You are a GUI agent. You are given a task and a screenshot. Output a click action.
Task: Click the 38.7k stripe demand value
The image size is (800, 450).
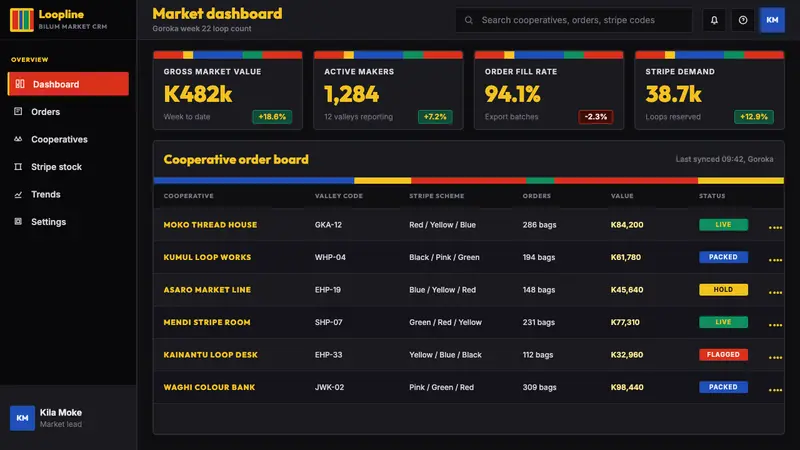click(673, 94)
